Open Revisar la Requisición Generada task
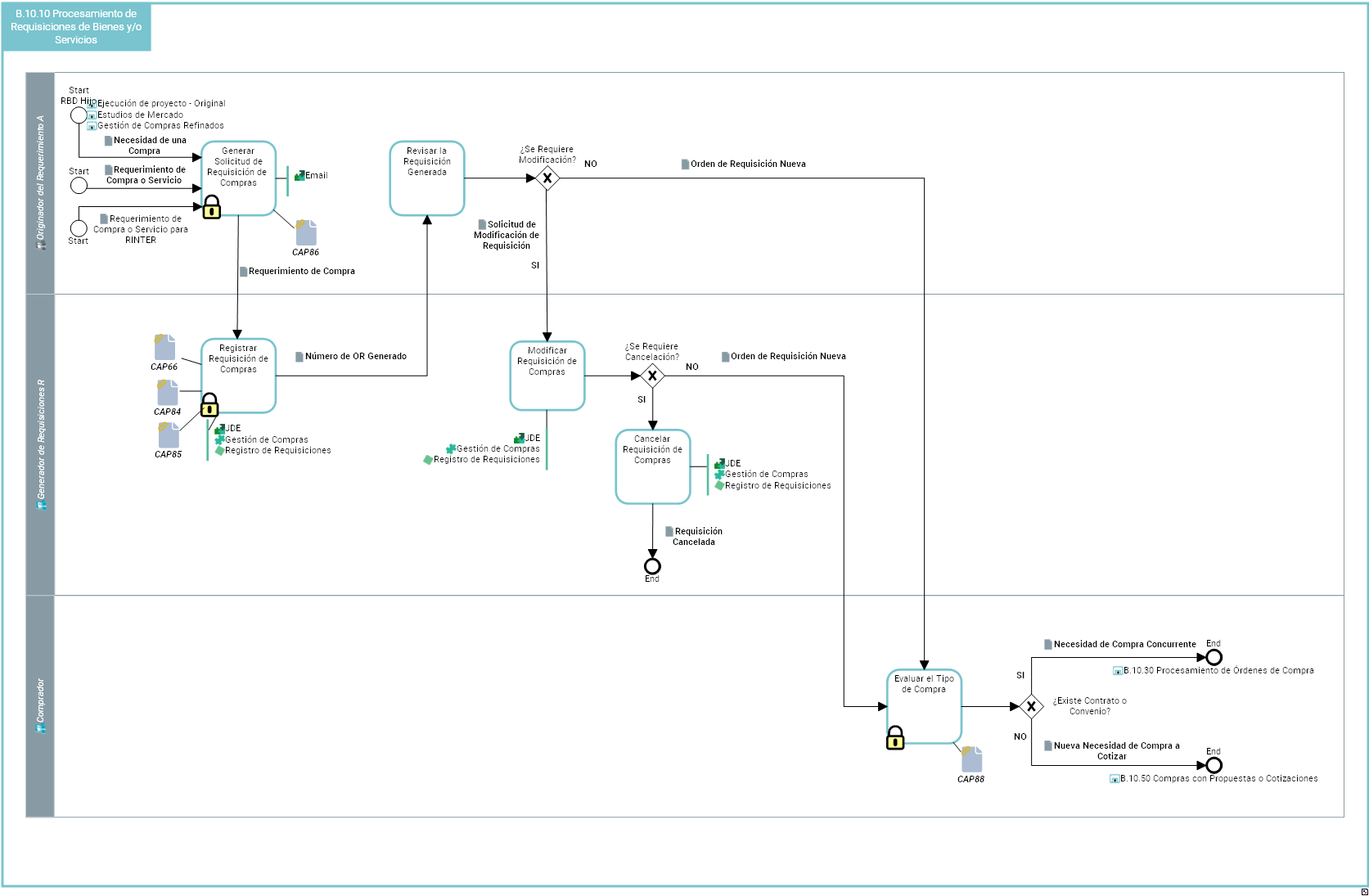Screen dimensions: 1369x896 click(427, 178)
